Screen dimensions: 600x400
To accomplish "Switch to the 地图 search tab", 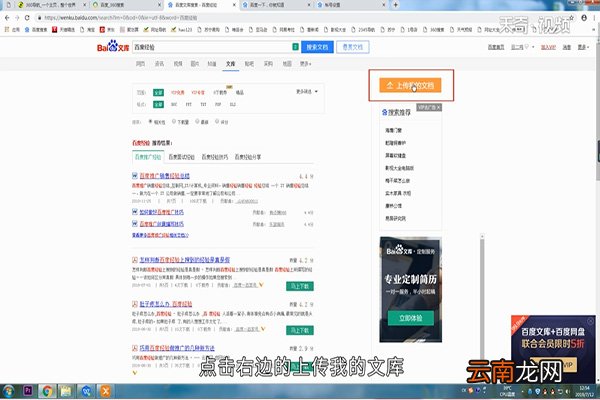I will [x=287, y=64].
